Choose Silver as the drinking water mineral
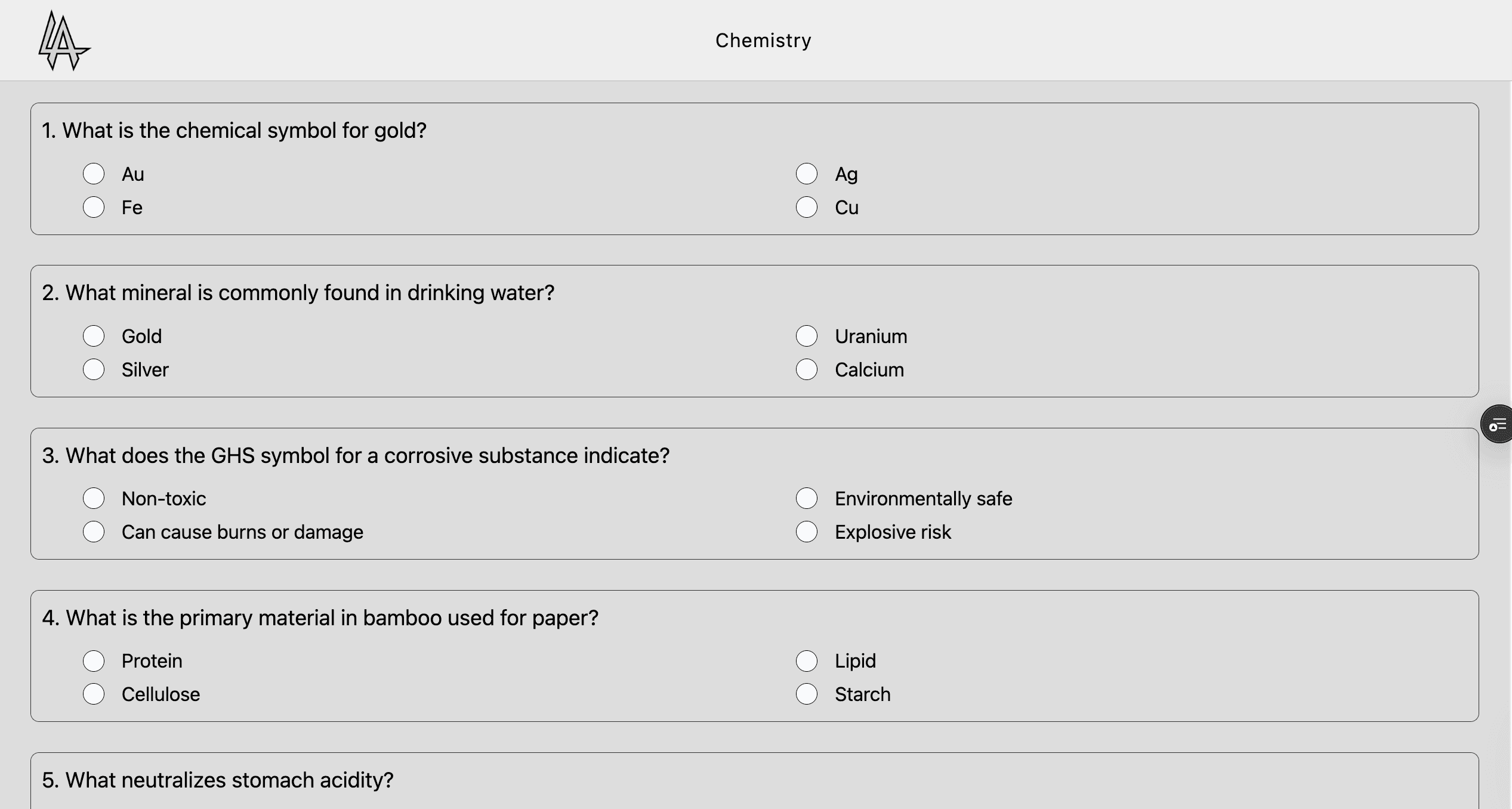This screenshot has width=1512, height=809. 94,369
